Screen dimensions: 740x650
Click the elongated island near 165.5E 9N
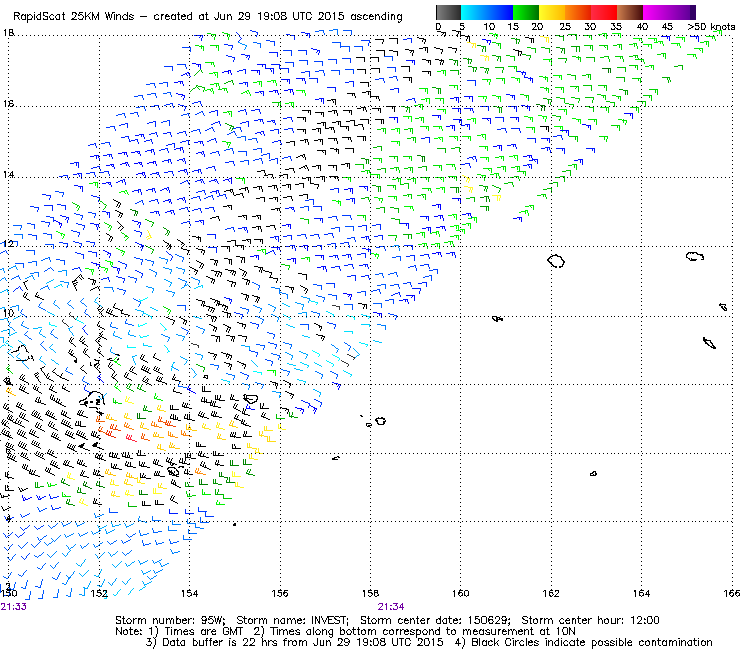coord(709,343)
